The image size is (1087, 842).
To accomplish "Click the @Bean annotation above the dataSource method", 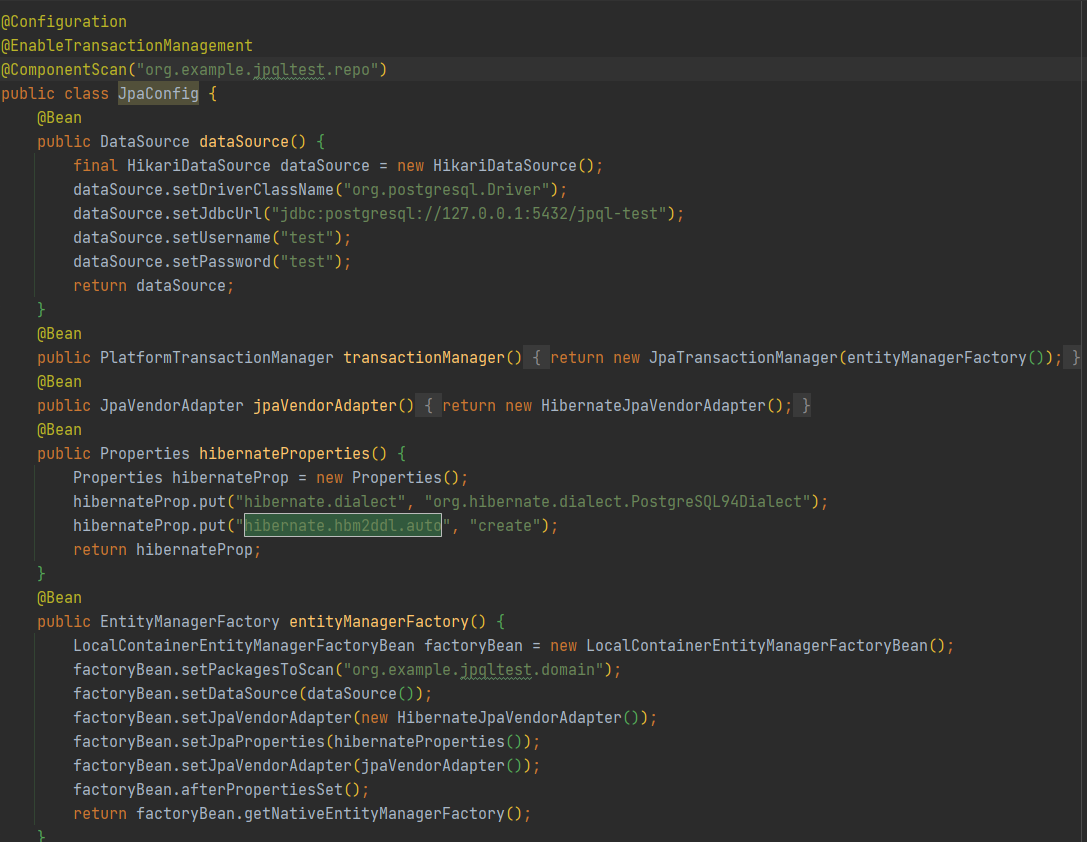I will [59, 118].
